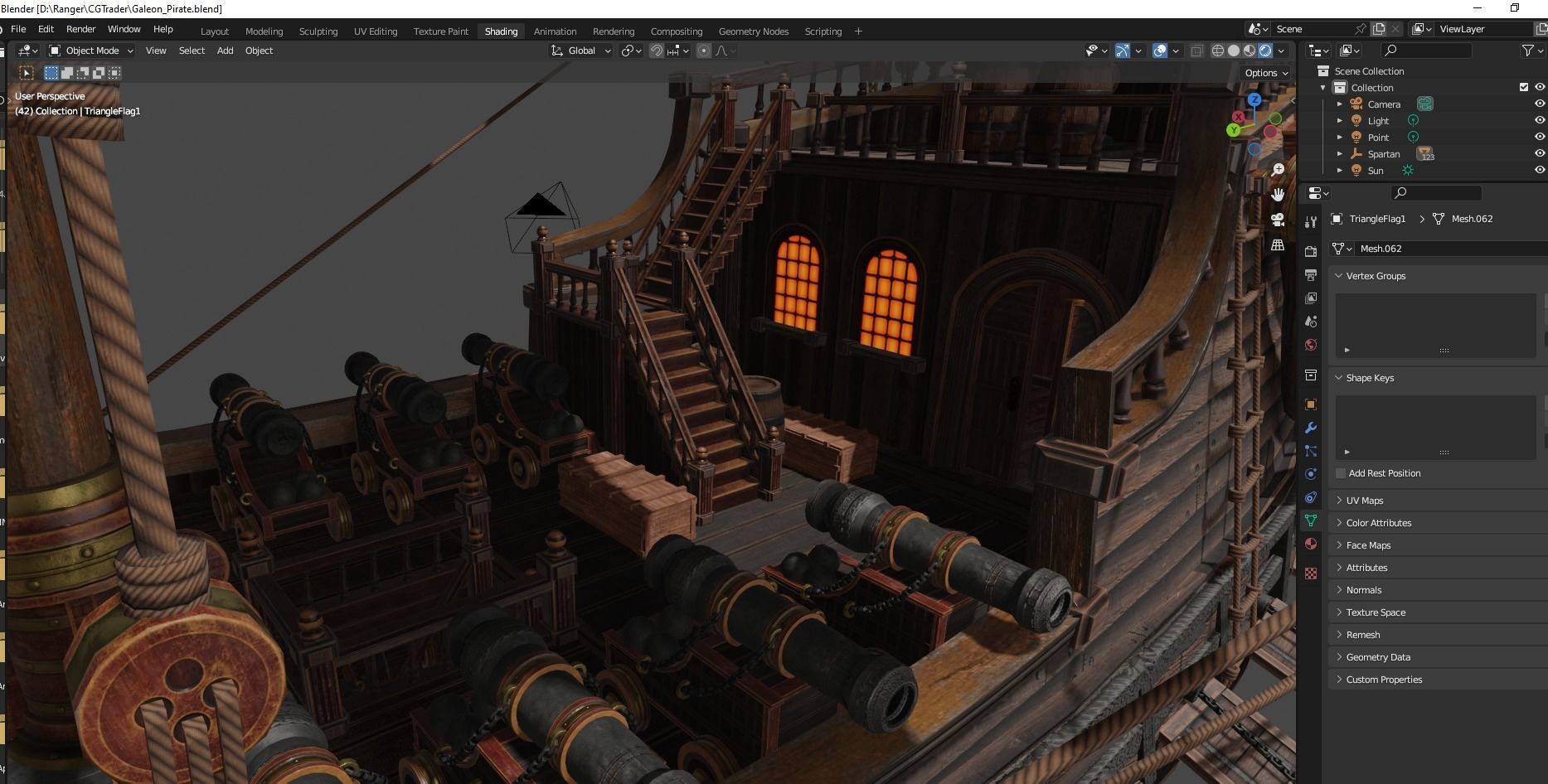Screen dimensions: 1548x784
Task: Pin the Scene with the pin icon
Action: coord(1360,29)
